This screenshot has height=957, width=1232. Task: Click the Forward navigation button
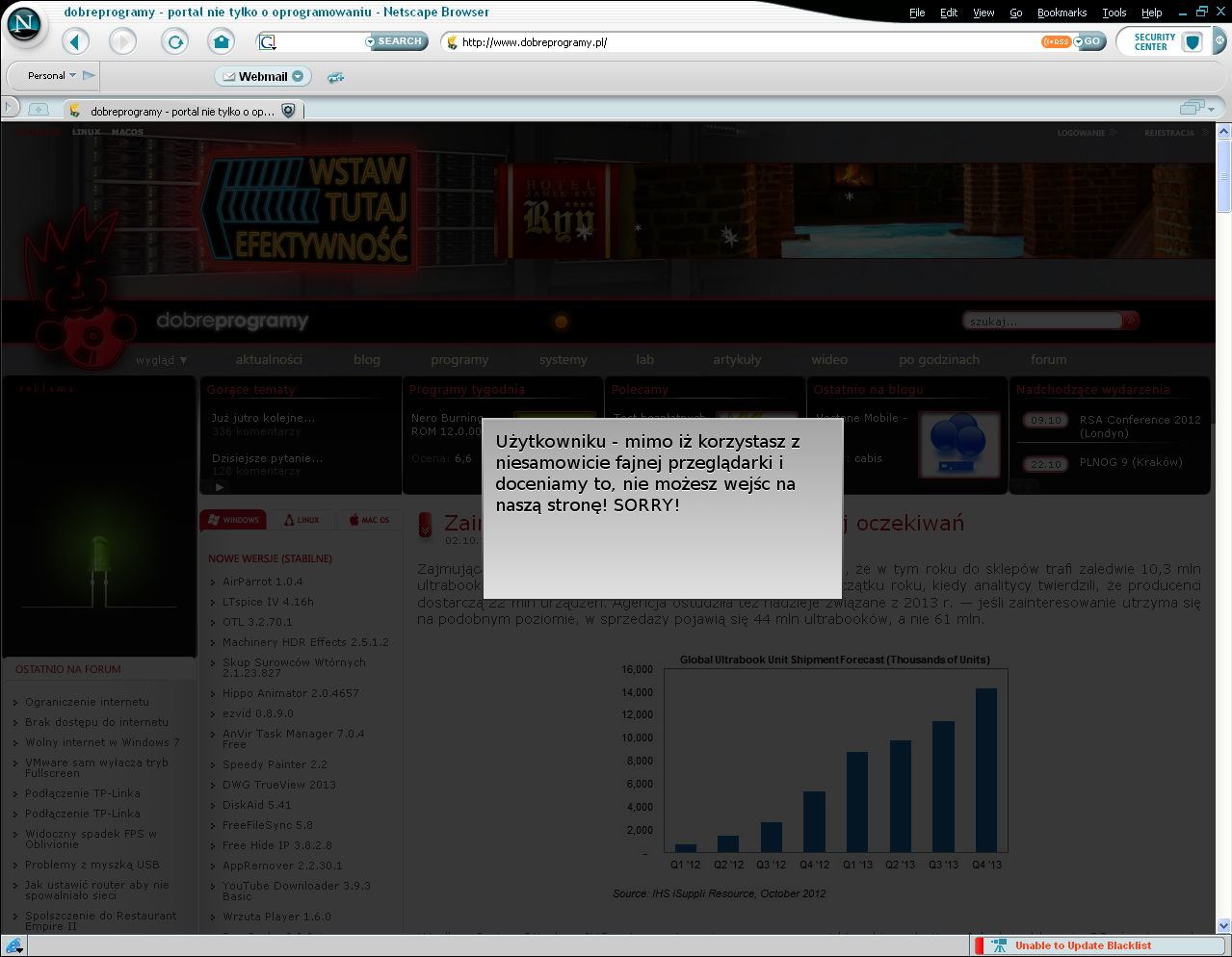pyautogui.click(x=122, y=41)
